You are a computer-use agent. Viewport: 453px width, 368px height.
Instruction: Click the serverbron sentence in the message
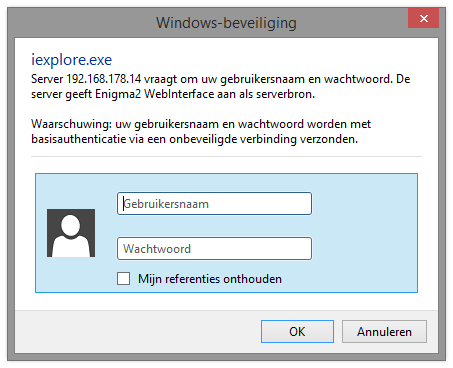tap(173, 94)
